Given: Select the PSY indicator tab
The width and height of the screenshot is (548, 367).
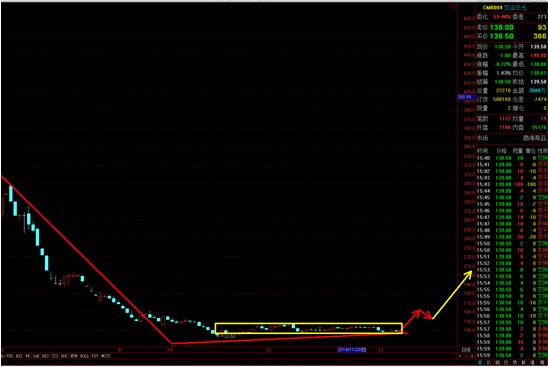Looking at the screenshot, I should pos(95,356).
